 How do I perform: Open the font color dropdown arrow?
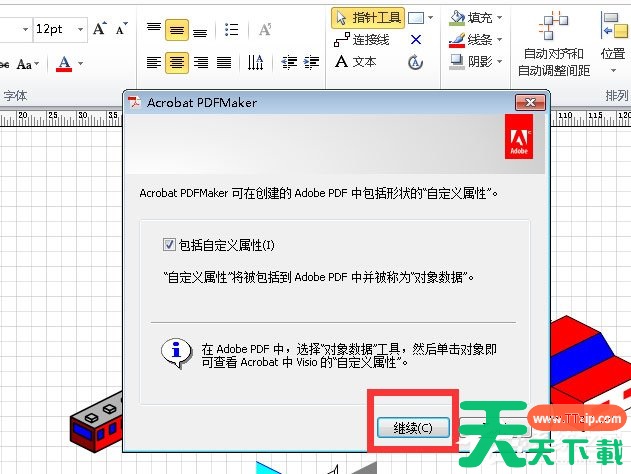[80, 64]
